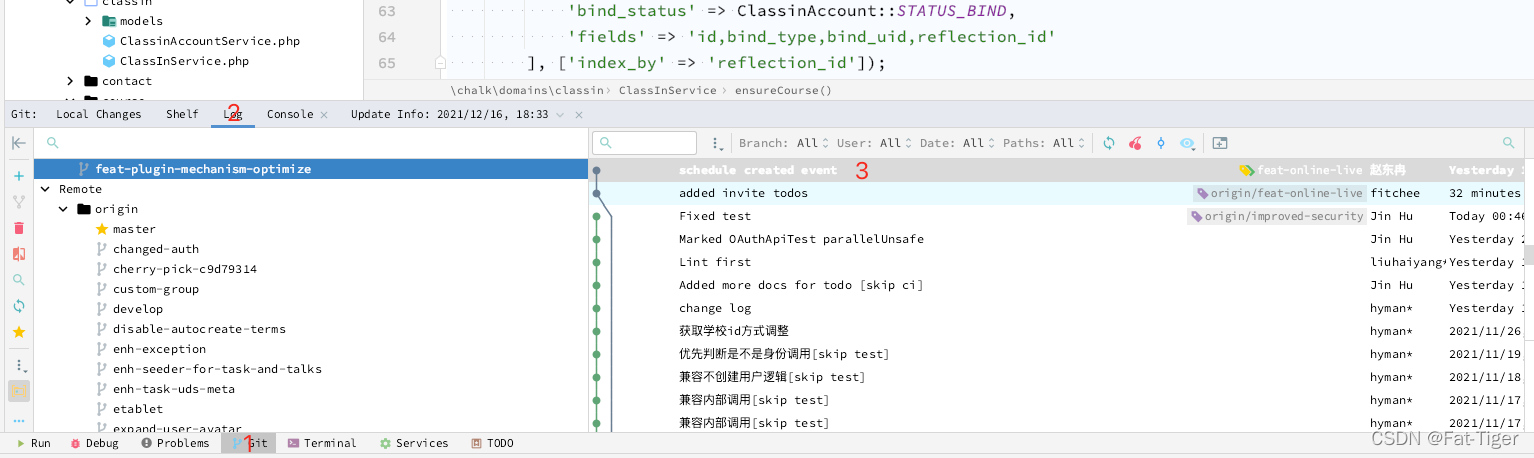Click the feat-online-live branch label
The height and width of the screenshot is (458, 1534).
coord(1300,170)
